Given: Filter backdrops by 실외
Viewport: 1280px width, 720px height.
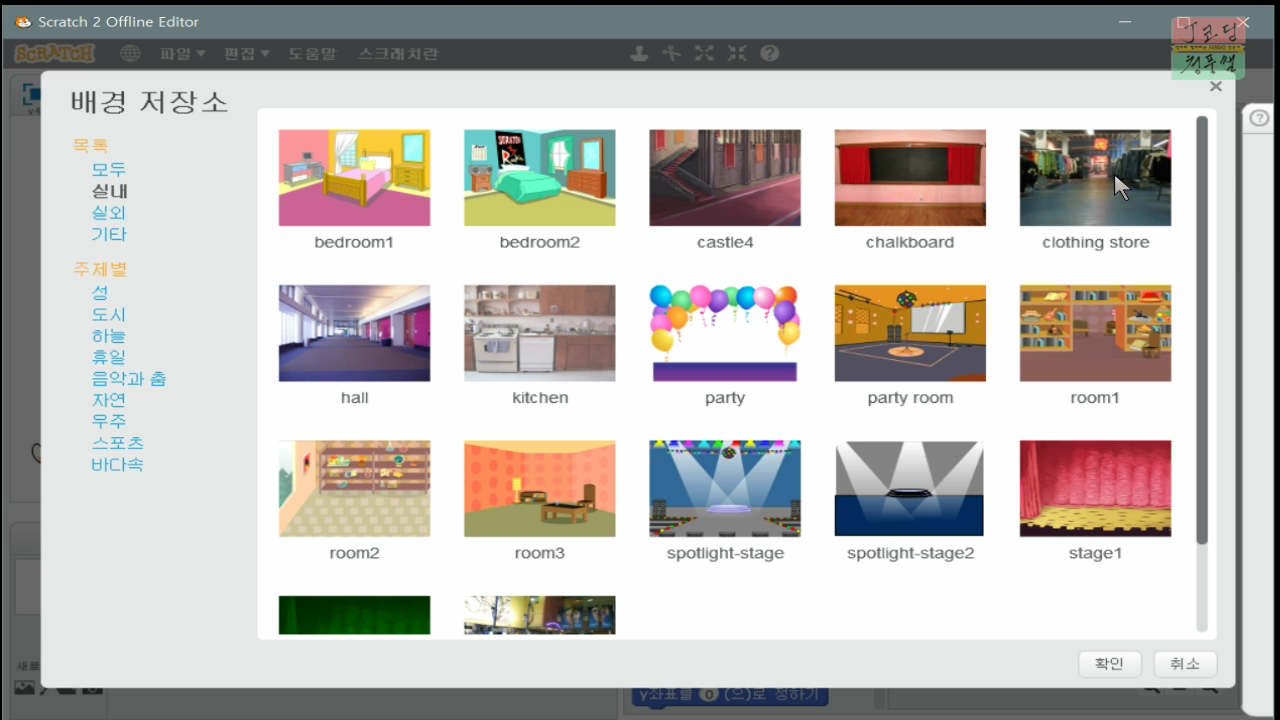Looking at the screenshot, I should (109, 213).
